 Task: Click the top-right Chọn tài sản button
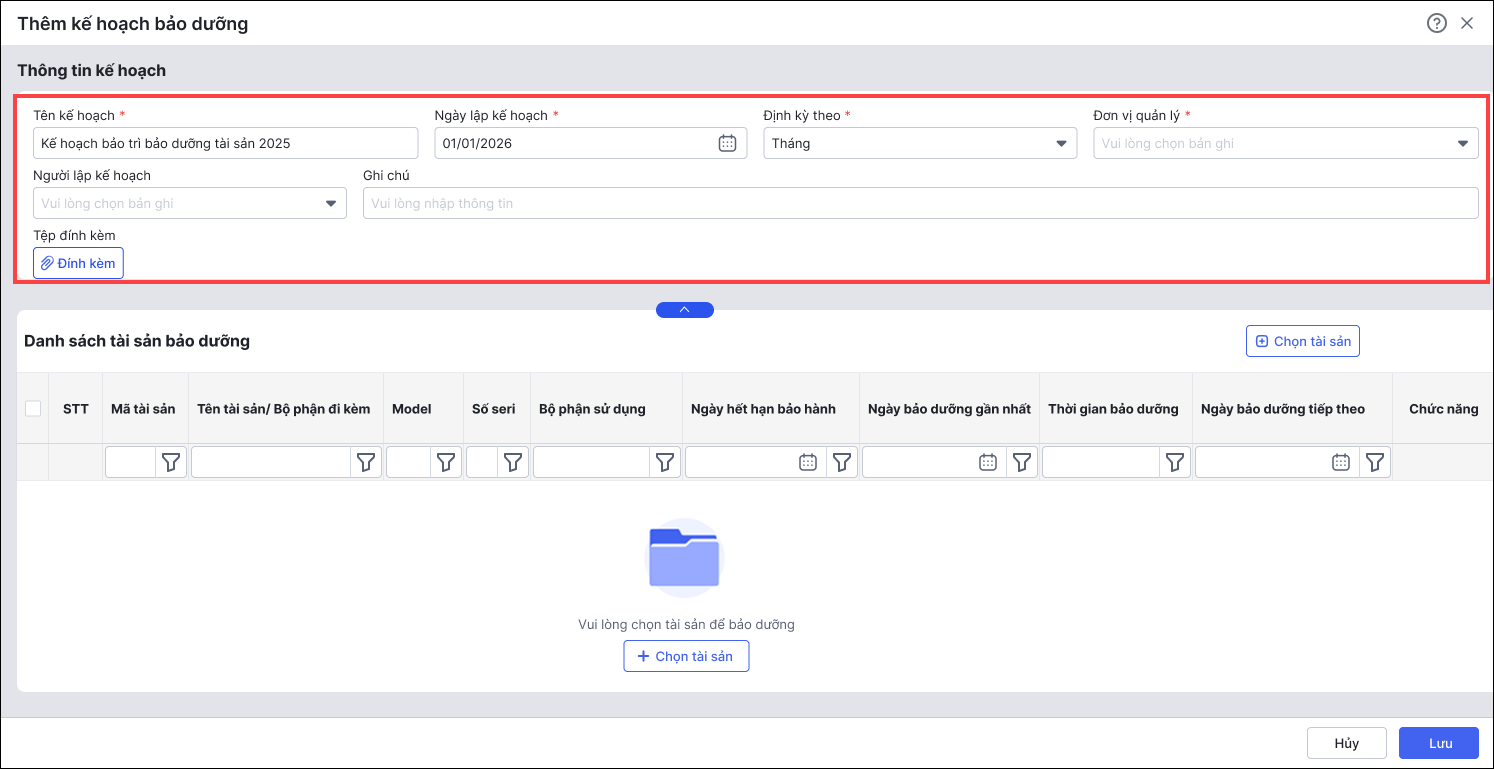point(1302,341)
